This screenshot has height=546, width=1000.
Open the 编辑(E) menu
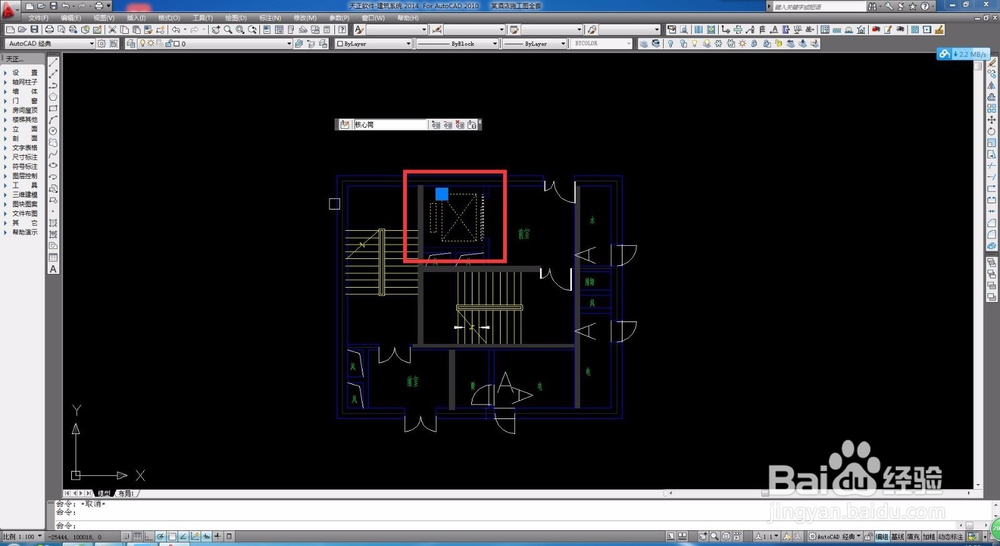(x=71, y=18)
